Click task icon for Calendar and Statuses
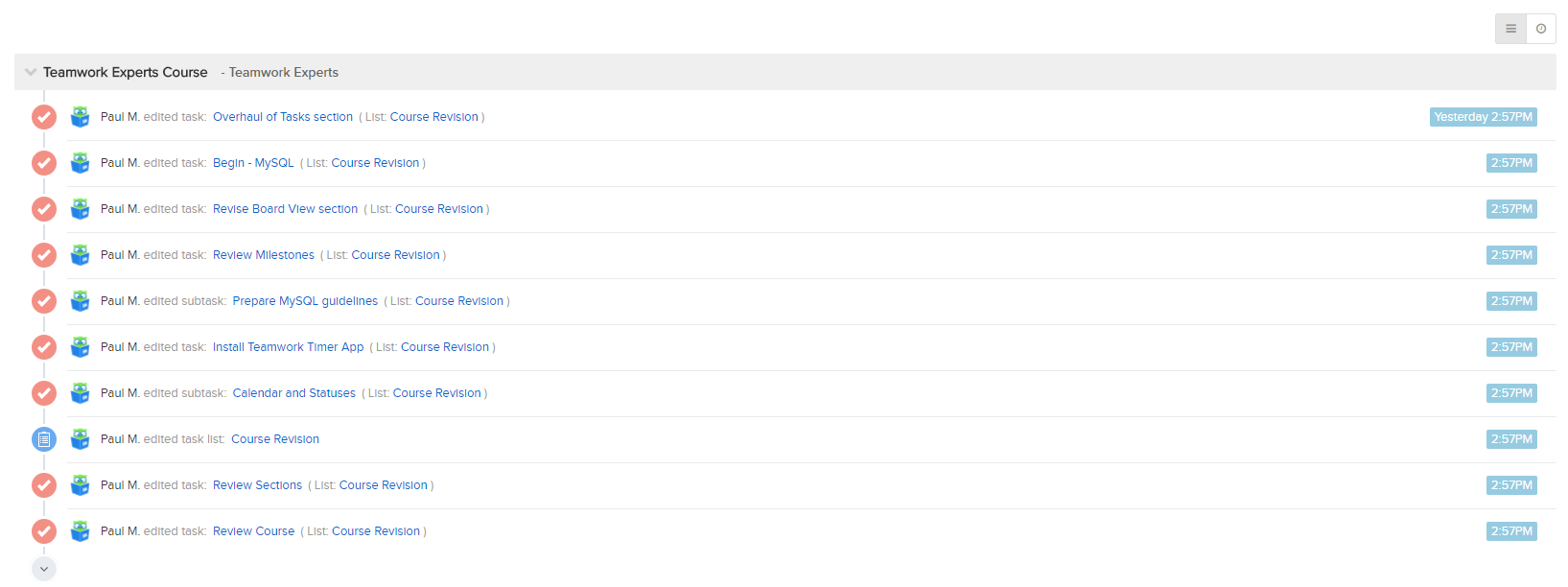The image size is (1568, 587). (44, 393)
